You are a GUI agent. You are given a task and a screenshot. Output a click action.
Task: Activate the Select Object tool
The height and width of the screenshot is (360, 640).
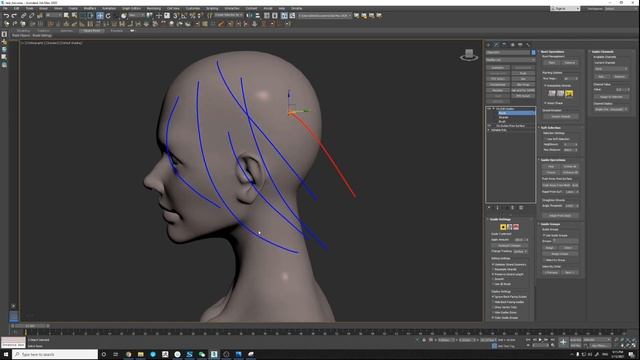pos(67,16)
